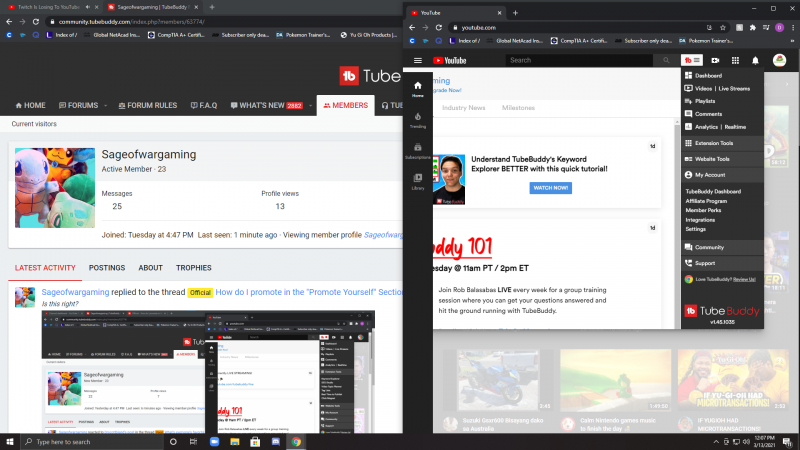The height and width of the screenshot is (450, 800).
Task: Switch to the Postings profile tab
Action: (107, 268)
